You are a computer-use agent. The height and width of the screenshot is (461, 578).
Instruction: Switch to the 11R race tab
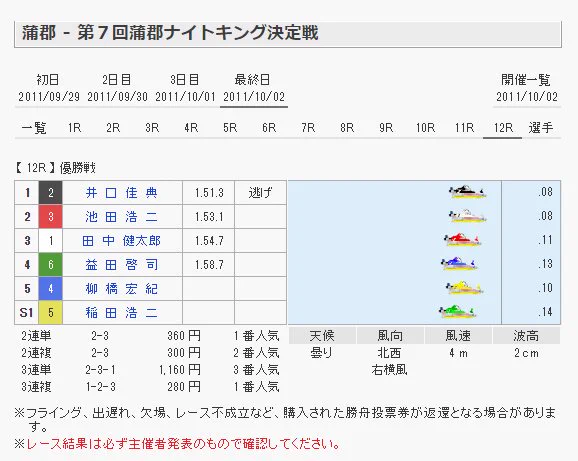(464, 128)
